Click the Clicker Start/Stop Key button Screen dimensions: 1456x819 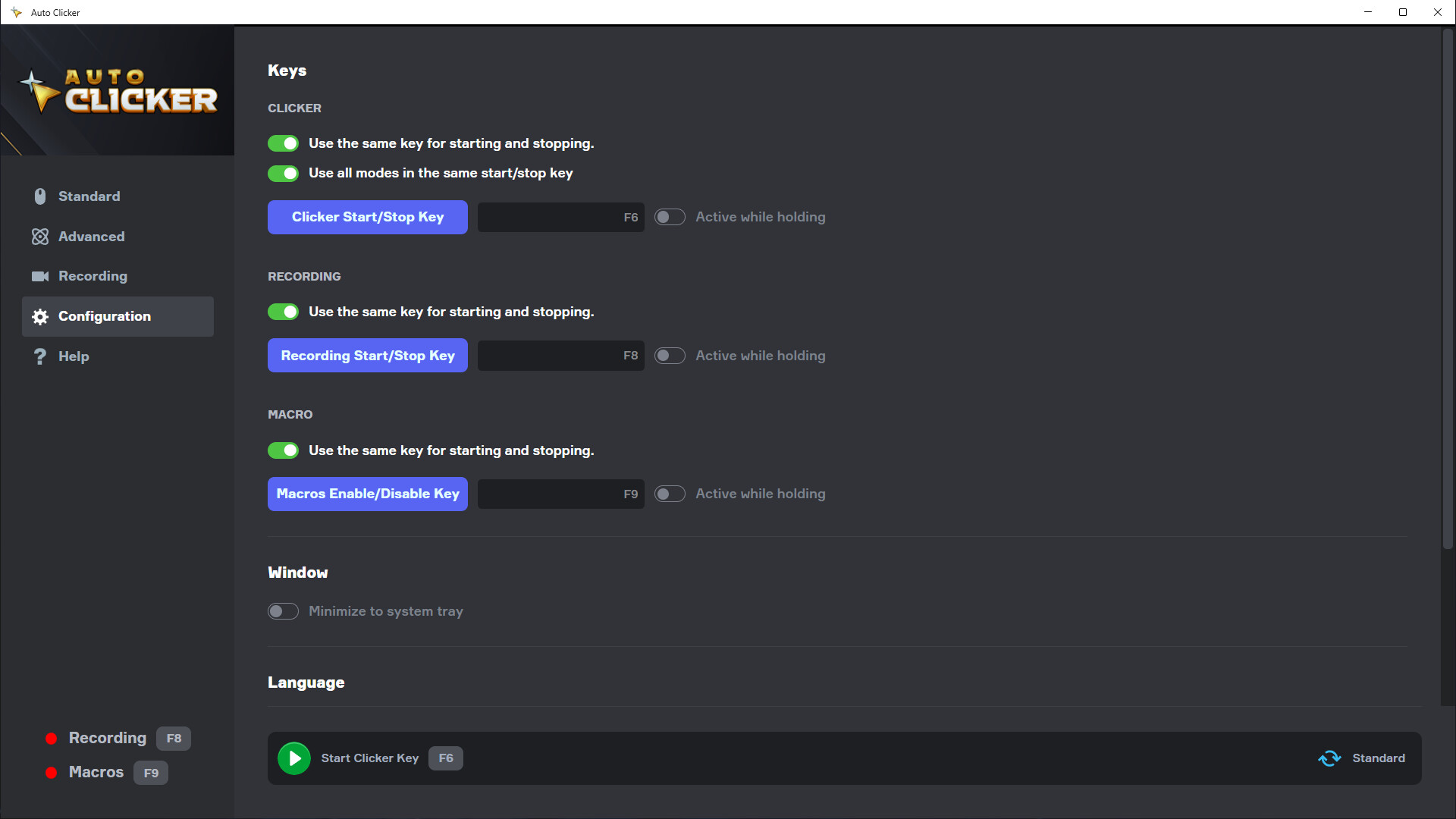[367, 217]
